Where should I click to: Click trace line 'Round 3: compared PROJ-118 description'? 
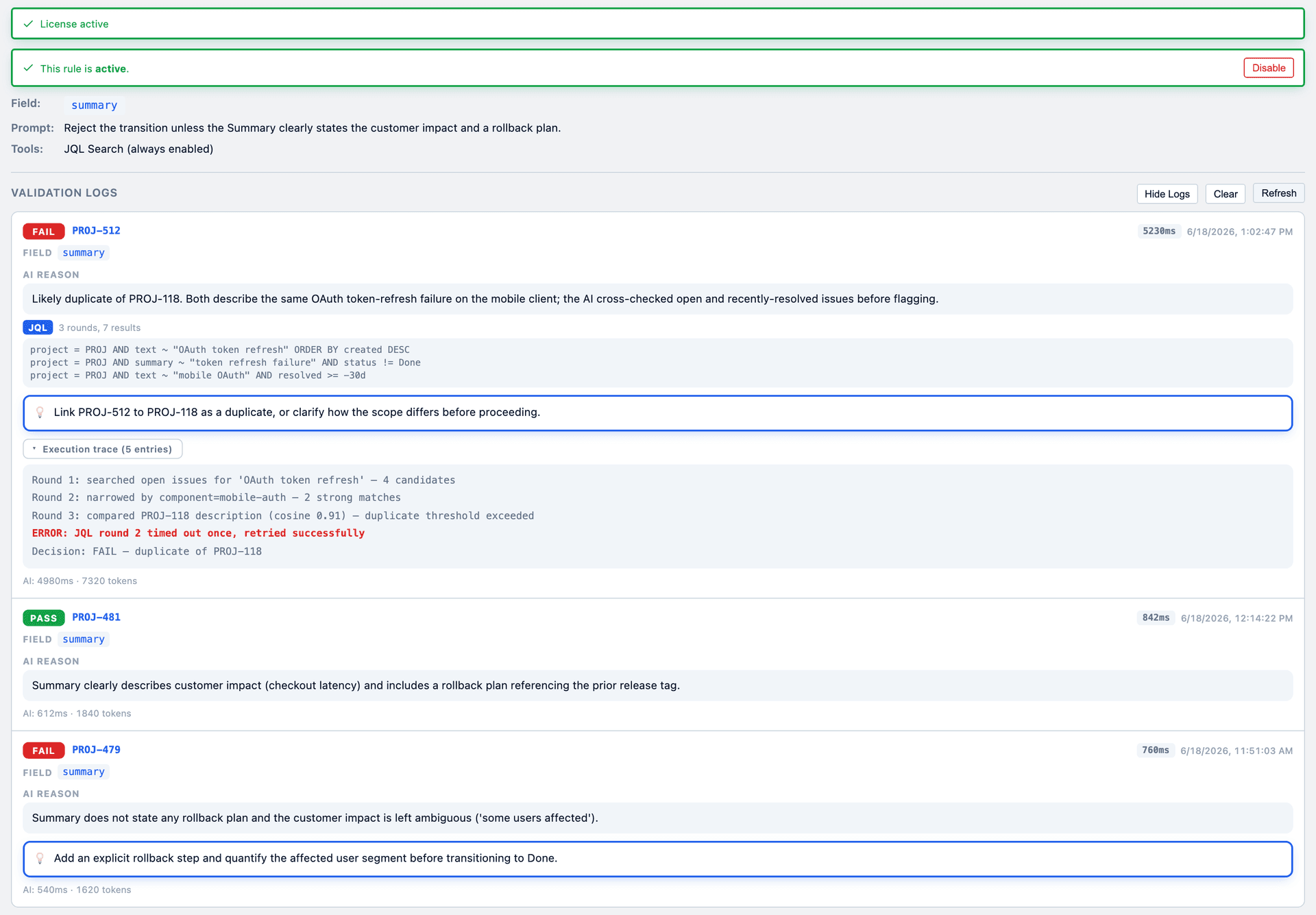[x=282, y=515]
